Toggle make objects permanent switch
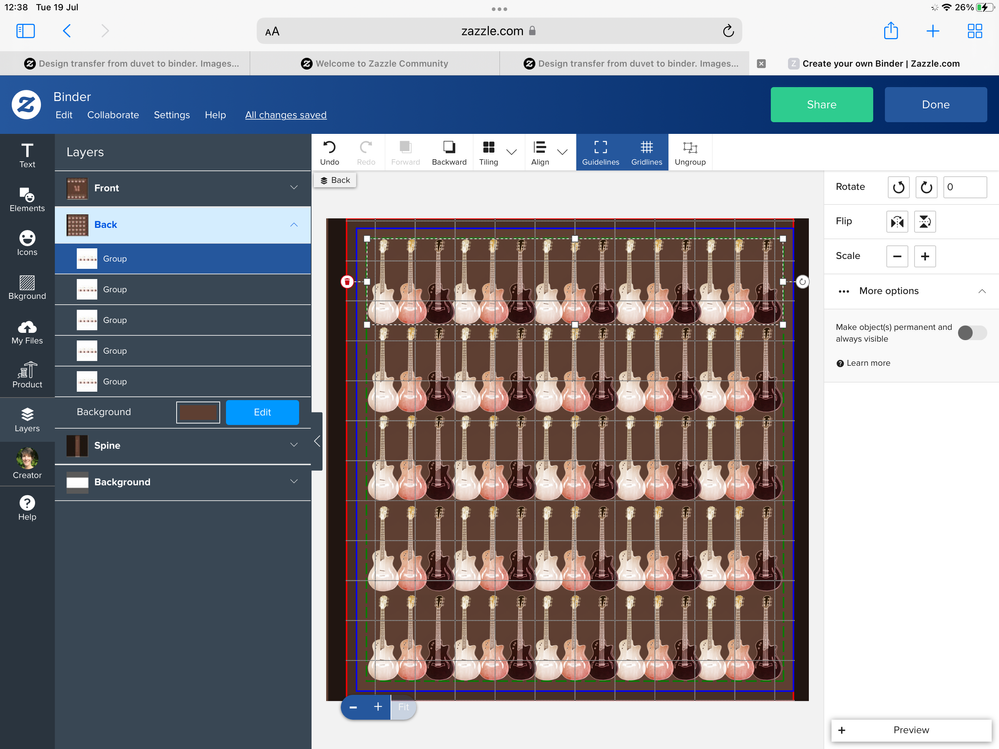Image resolution: width=999 pixels, height=749 pixels. [972, 333]
